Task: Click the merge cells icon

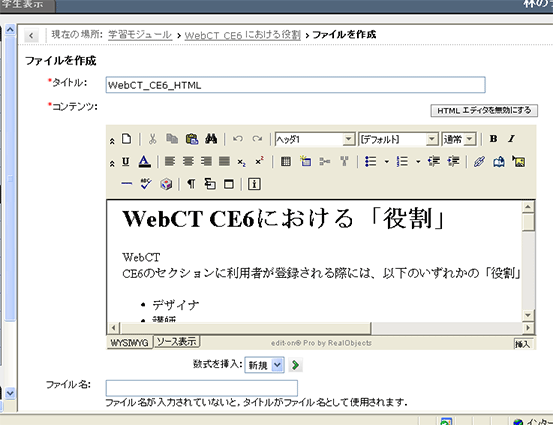Action: 344,162
